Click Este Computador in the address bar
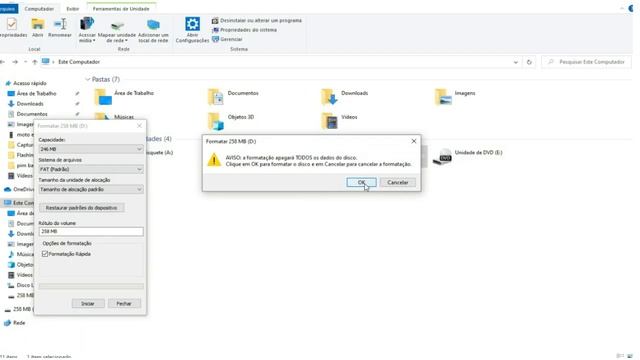 pos(79,62)
